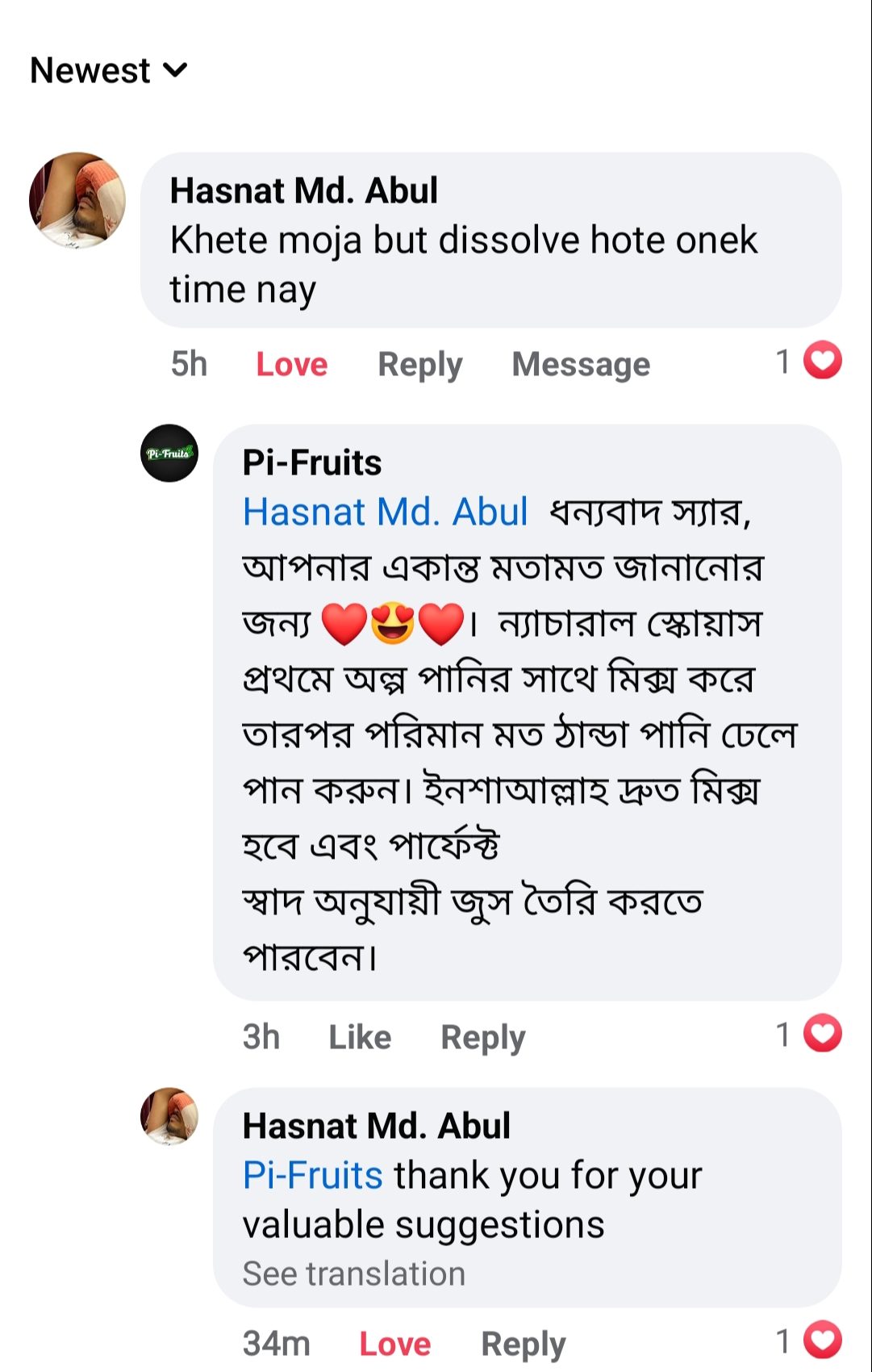Viewport: 872px width, 1372px height.
Task: Open Pi-Fruits commenter name
Action: tap(311, 462)
